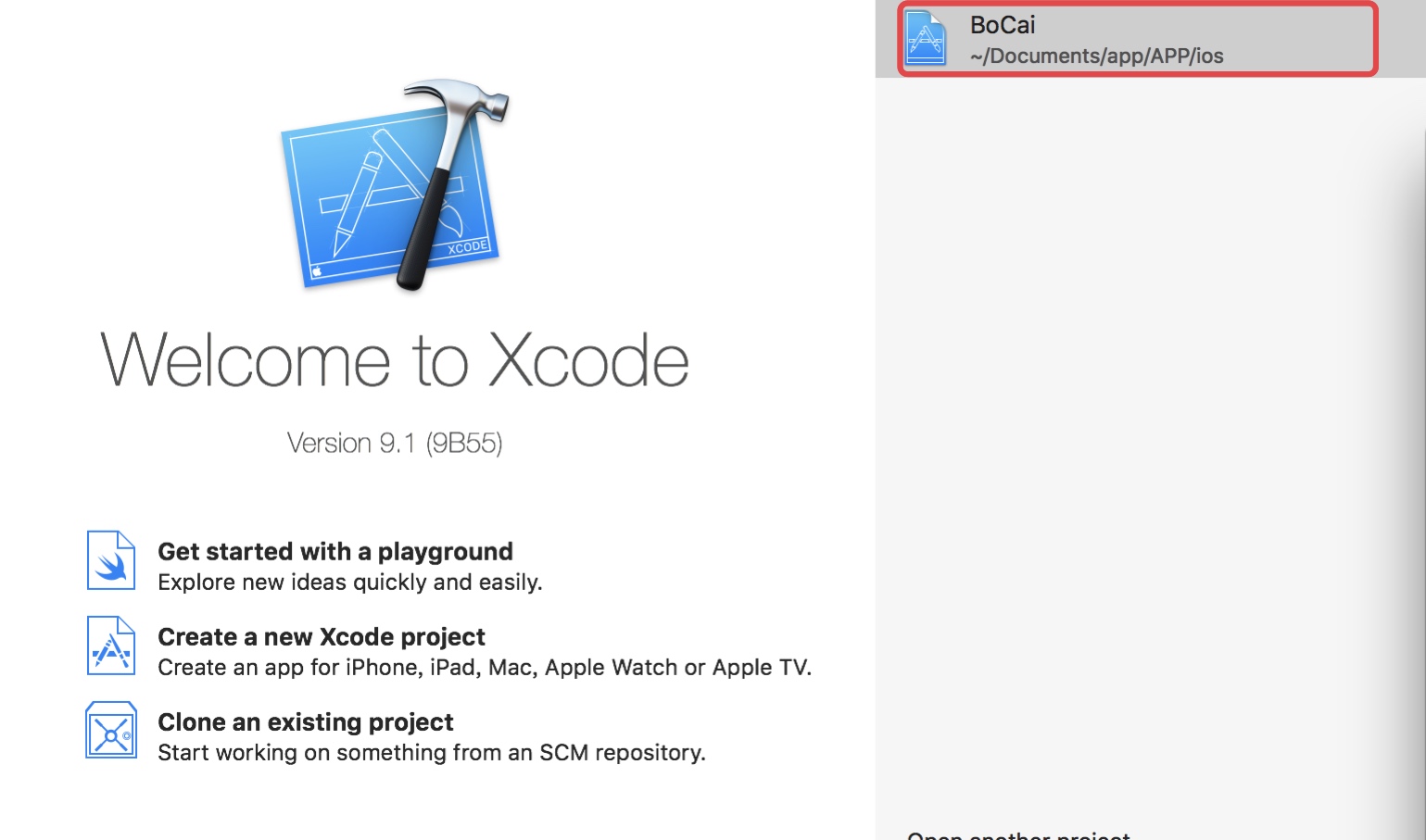Click the "Get started with a playground" heading
The image size is (1426, 840).
[x=334, y=551]
